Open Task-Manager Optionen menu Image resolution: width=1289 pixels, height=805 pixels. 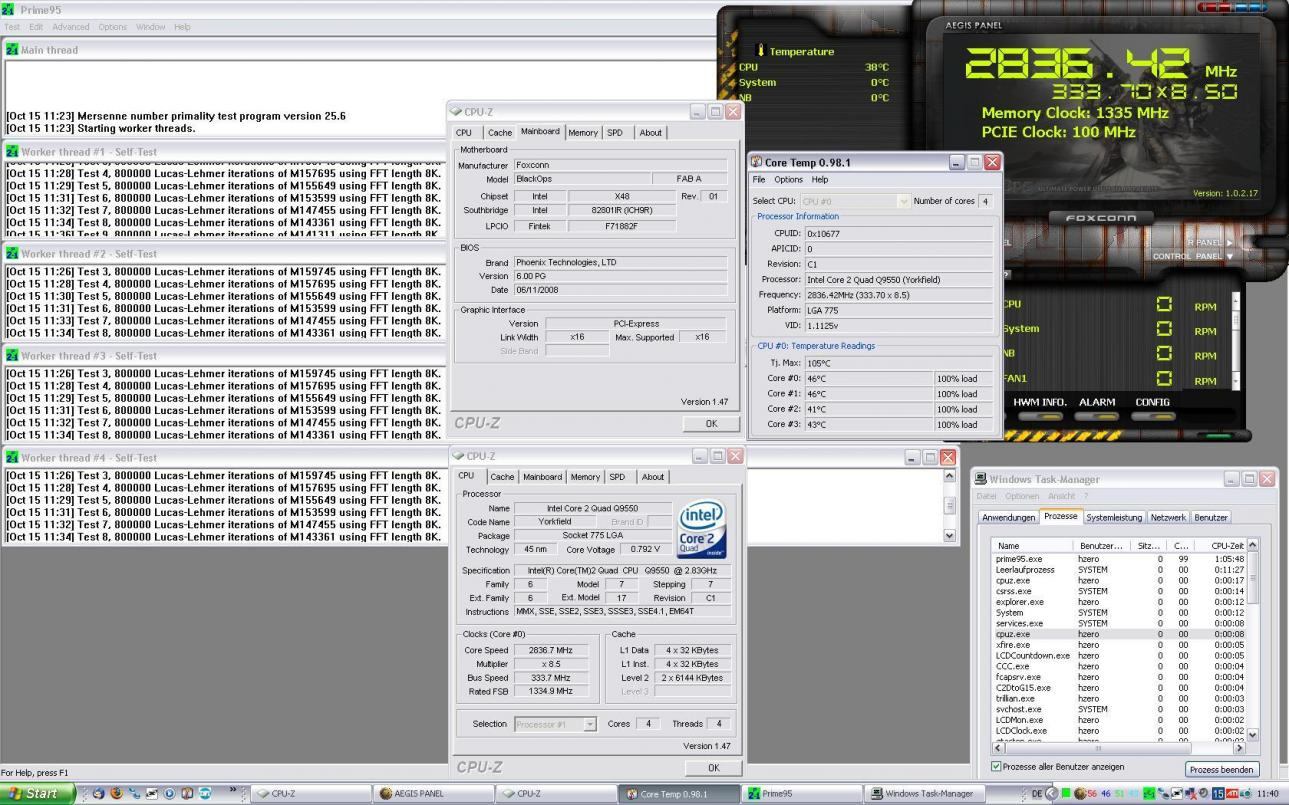(1022, 496)
